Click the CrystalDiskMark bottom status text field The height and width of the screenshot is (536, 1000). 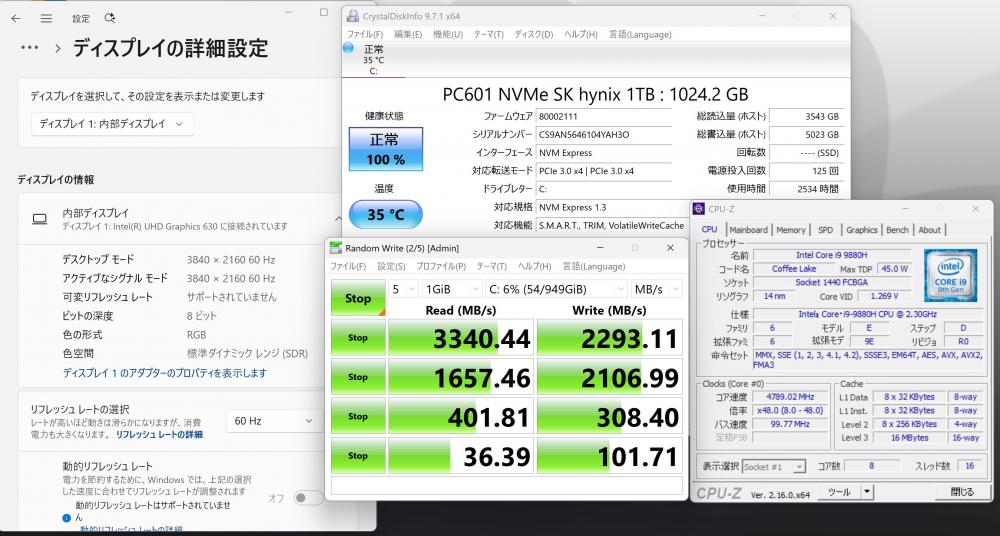pos(506,485)
